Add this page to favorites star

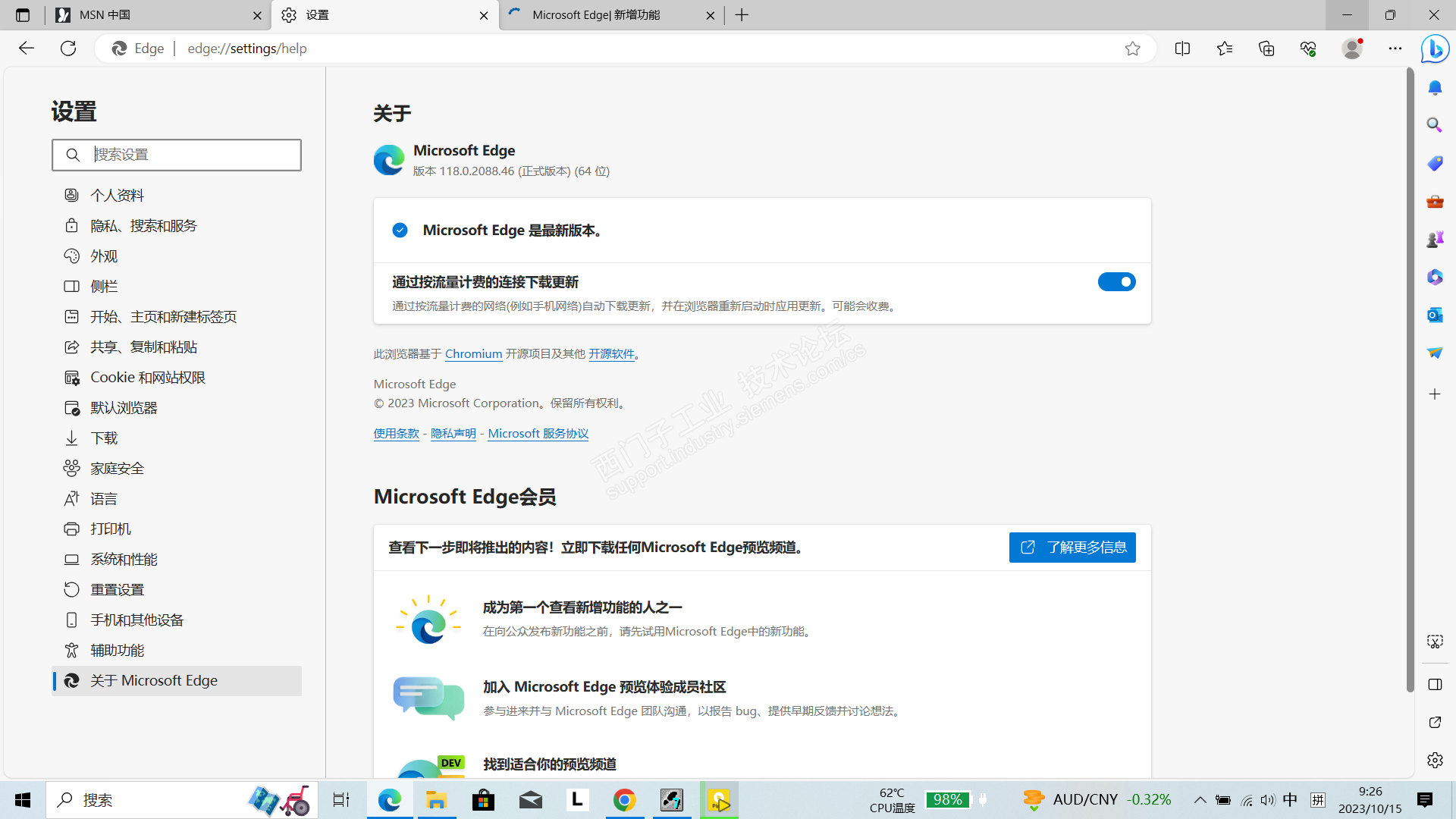[1132, 49]
